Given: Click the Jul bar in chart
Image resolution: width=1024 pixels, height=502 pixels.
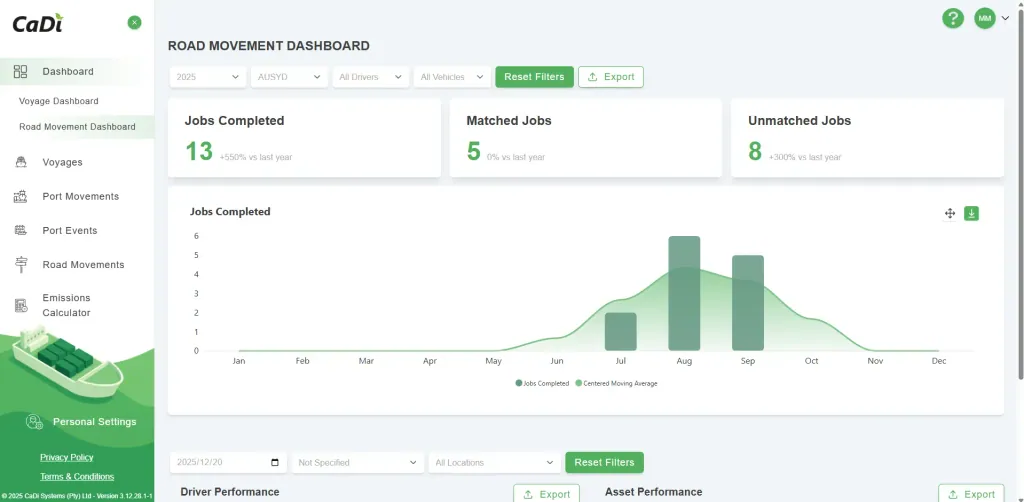Looking at the screenshot, I should [620, 332].
